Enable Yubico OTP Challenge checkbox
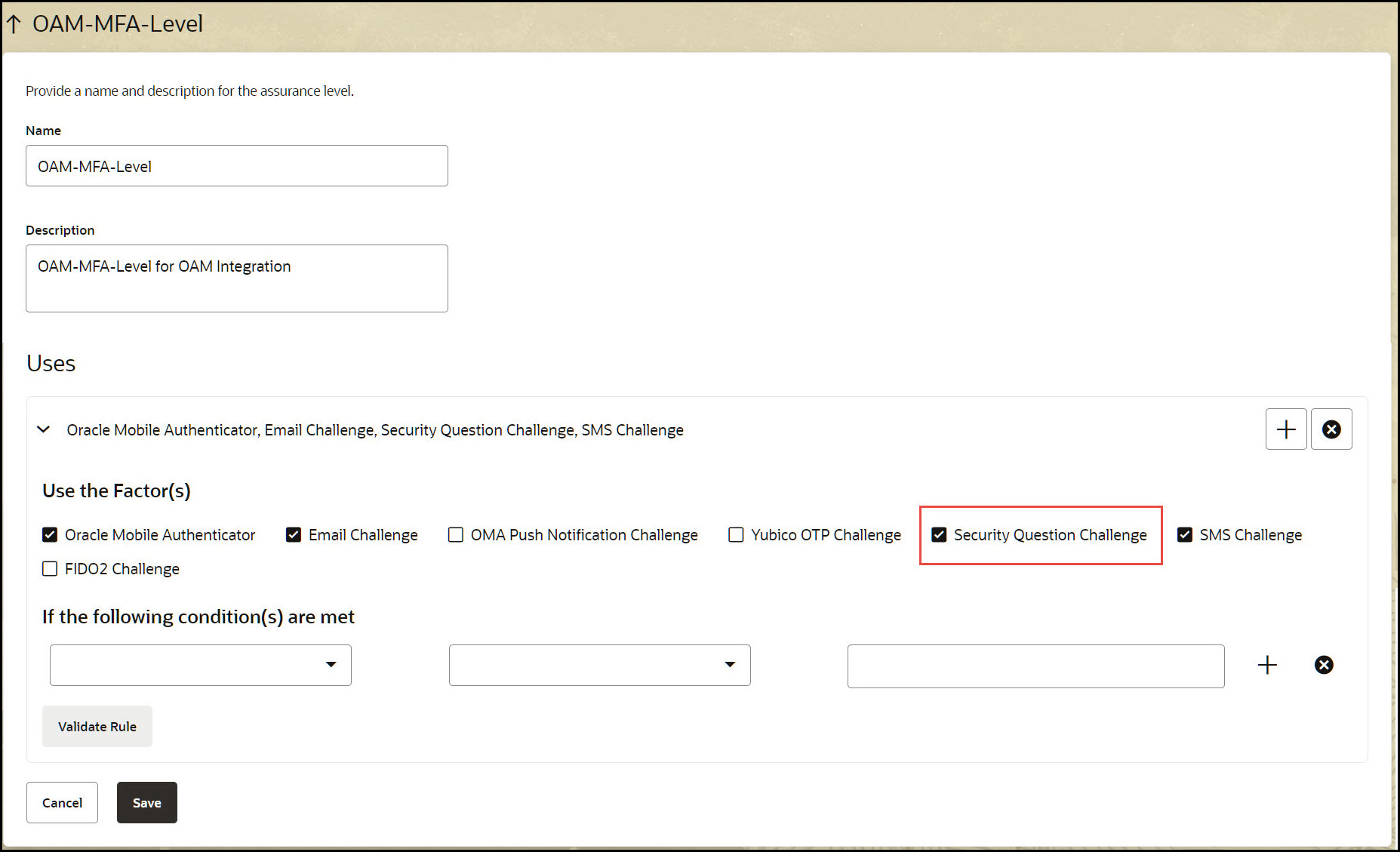Viewport: 1400px width, 852px height. [x=736, y=535]
